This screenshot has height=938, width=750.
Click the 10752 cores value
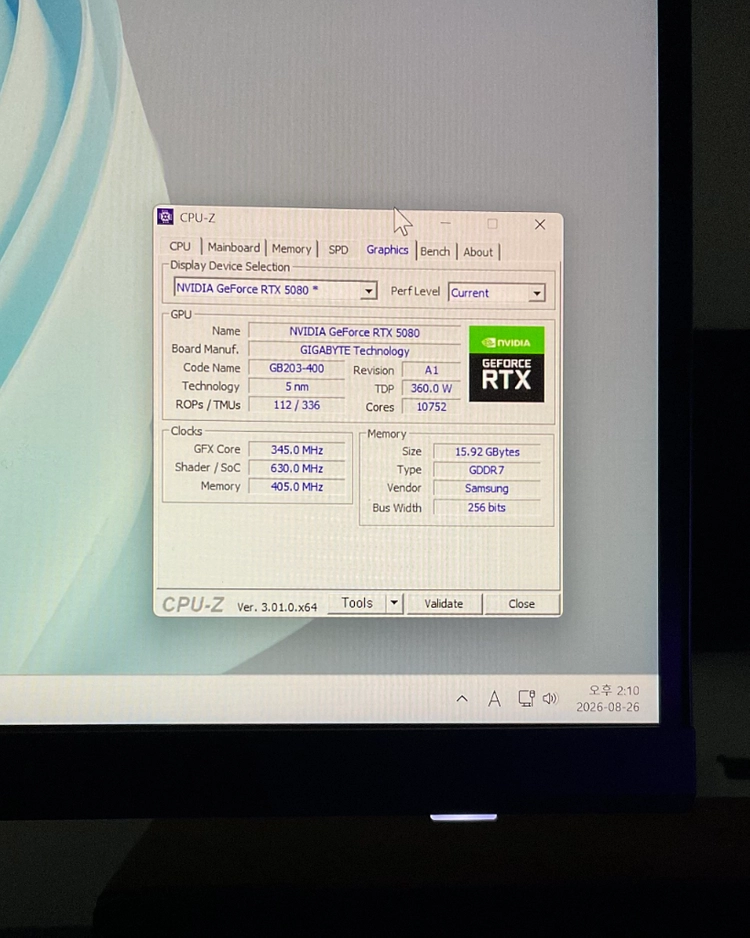point(431,407)
